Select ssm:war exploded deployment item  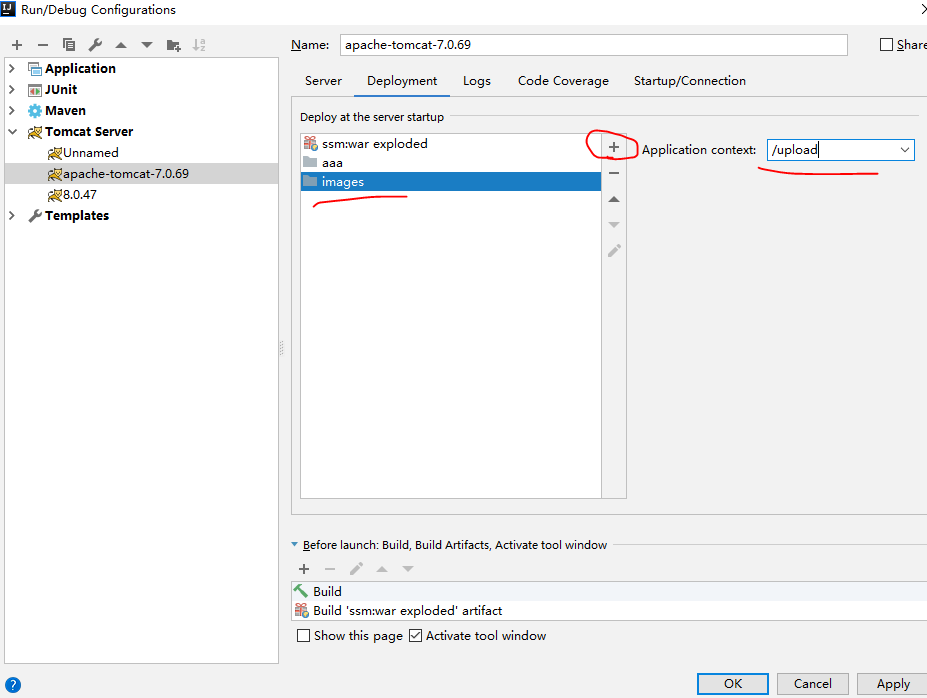coord(451,144)
